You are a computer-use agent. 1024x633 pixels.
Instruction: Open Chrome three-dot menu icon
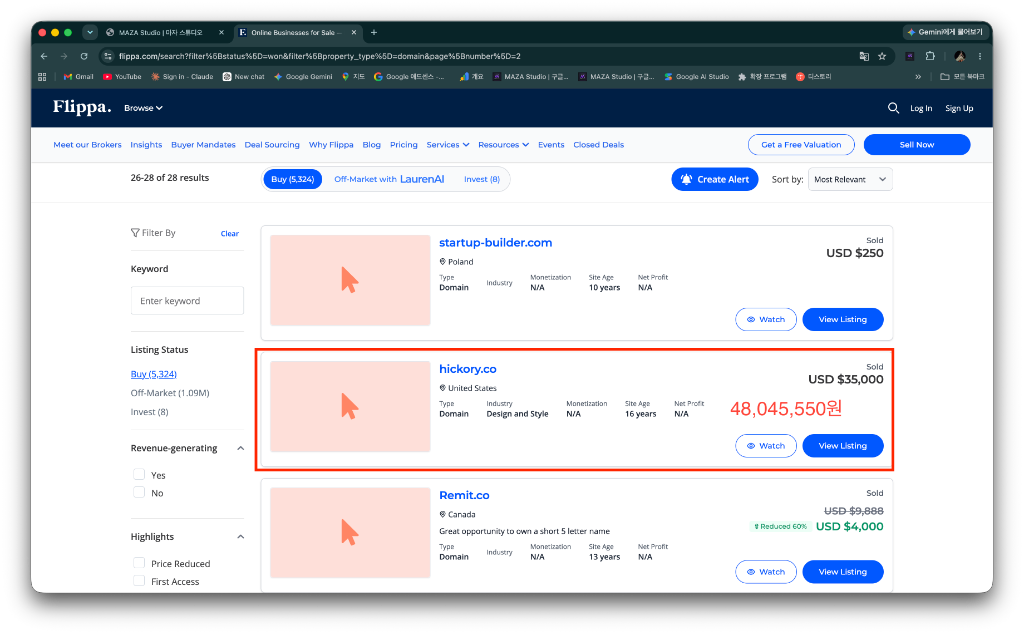(980, 56)
